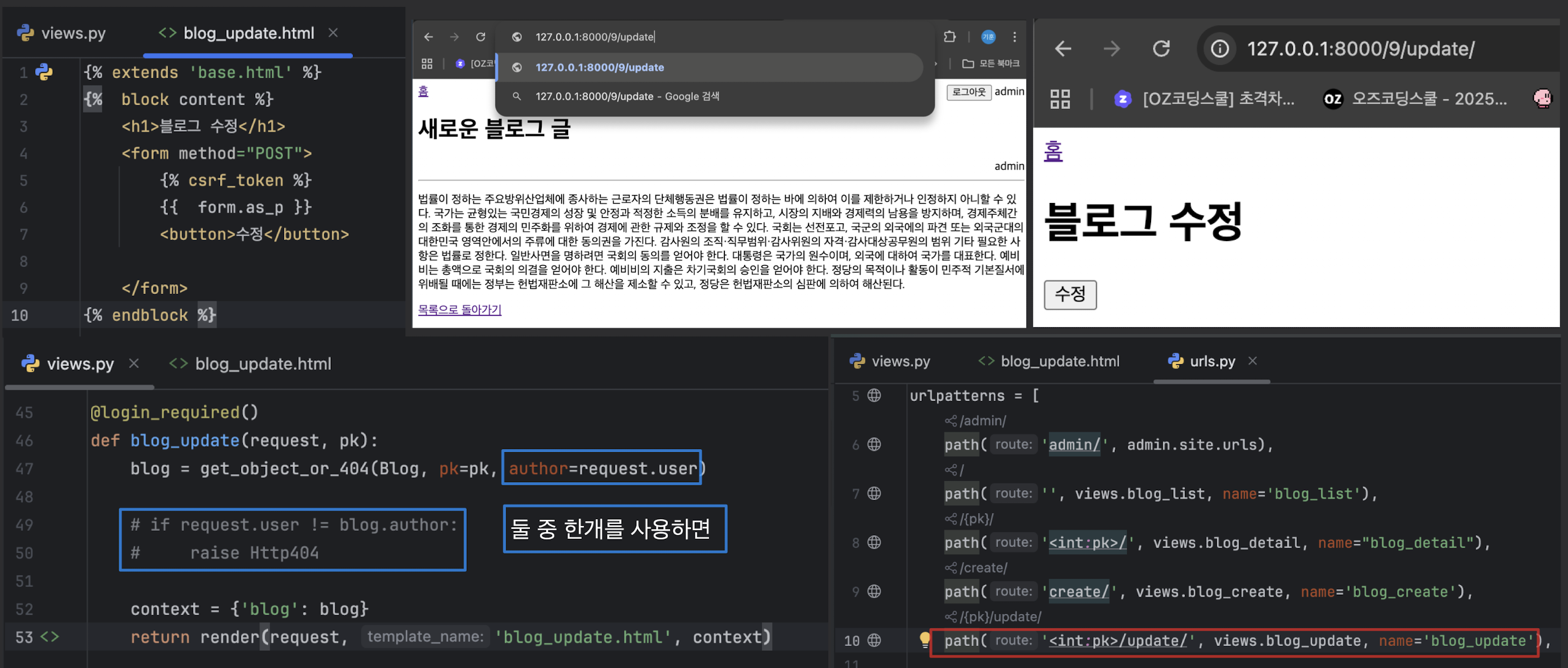Click the back arrow in the large browser
Viewport: 1568px width, 668px height.
click(x=1063, y=49)
